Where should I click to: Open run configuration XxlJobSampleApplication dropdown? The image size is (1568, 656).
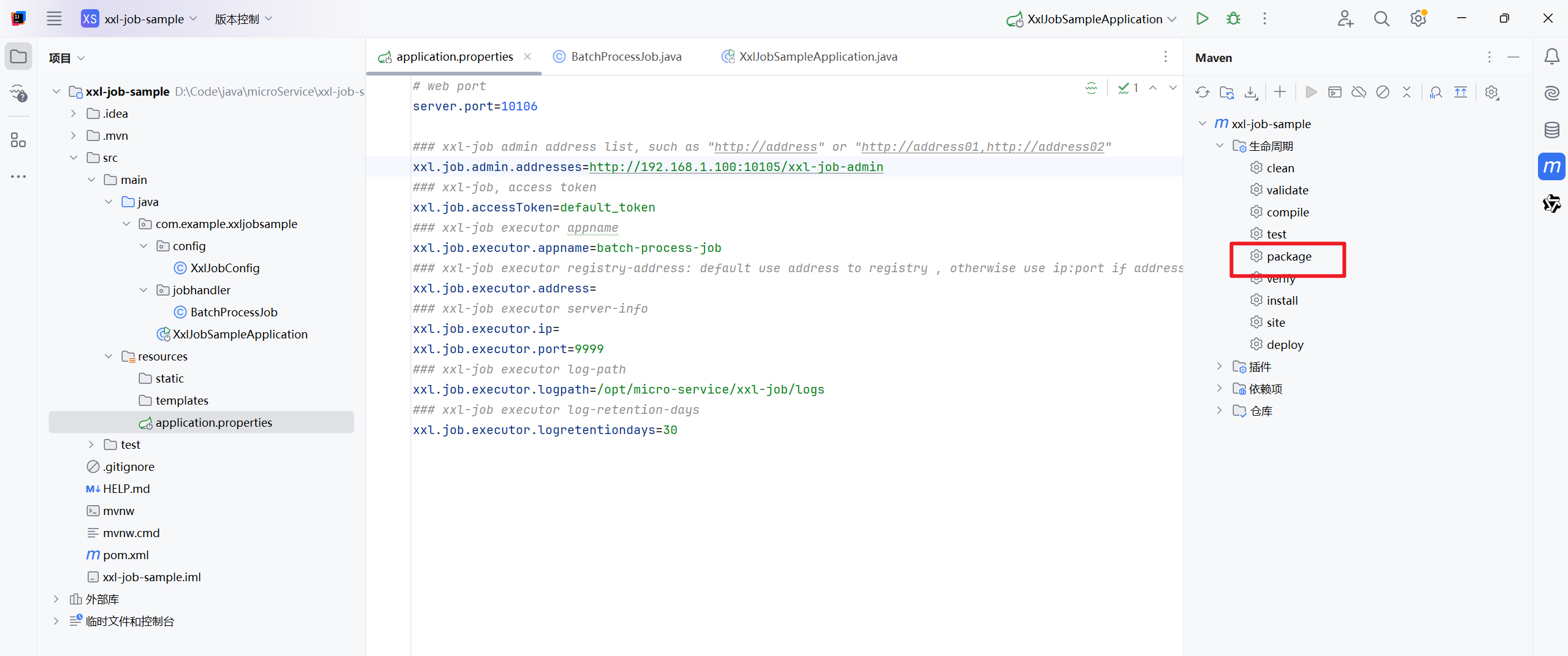[x=1092, y=19]
